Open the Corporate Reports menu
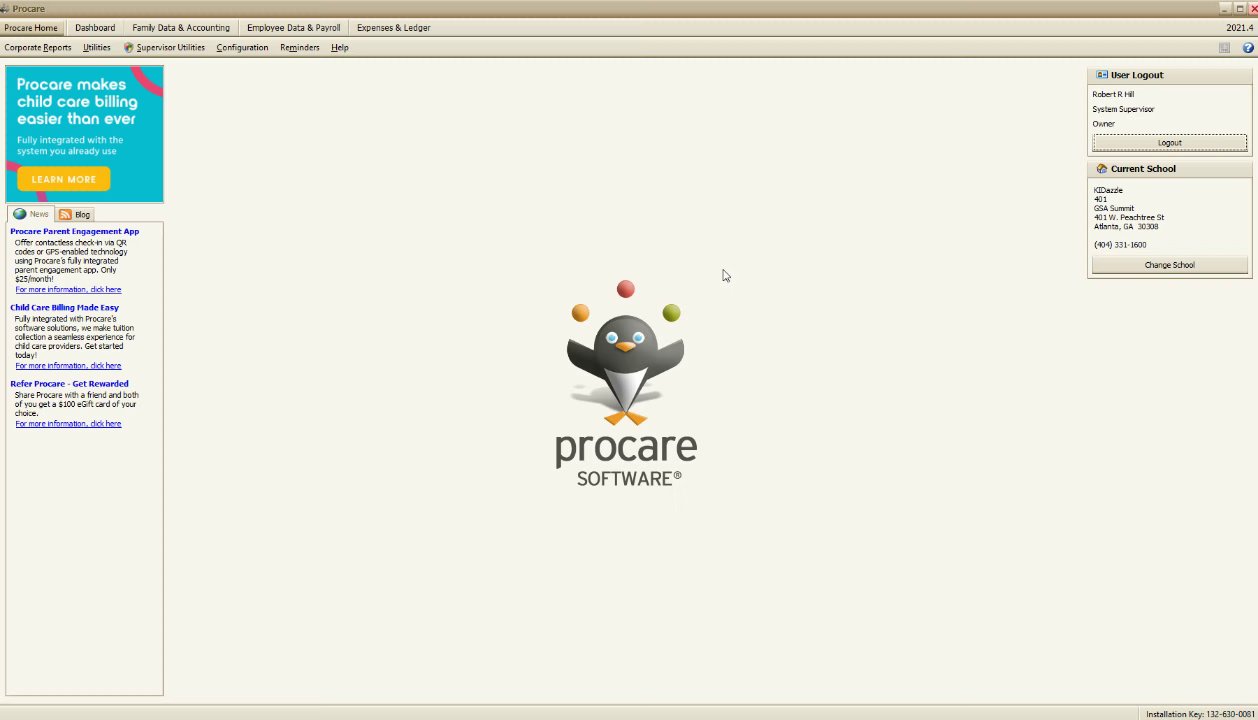 tap(38, 48)
